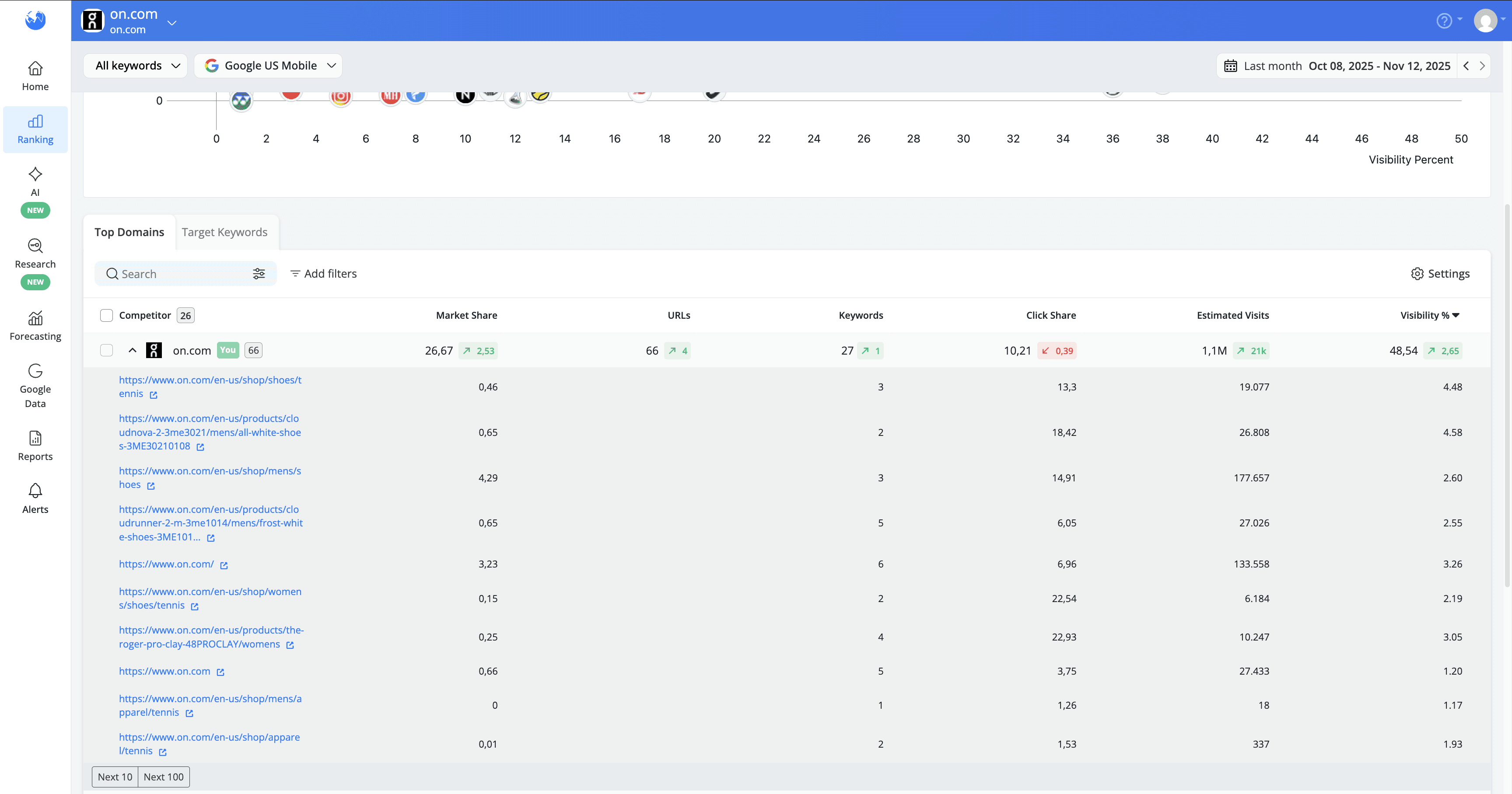Image resolution: width=1512 pixels, height=794 pixels.
Task: Sort by Click Share column header
Action: [x=1050, y=316]
